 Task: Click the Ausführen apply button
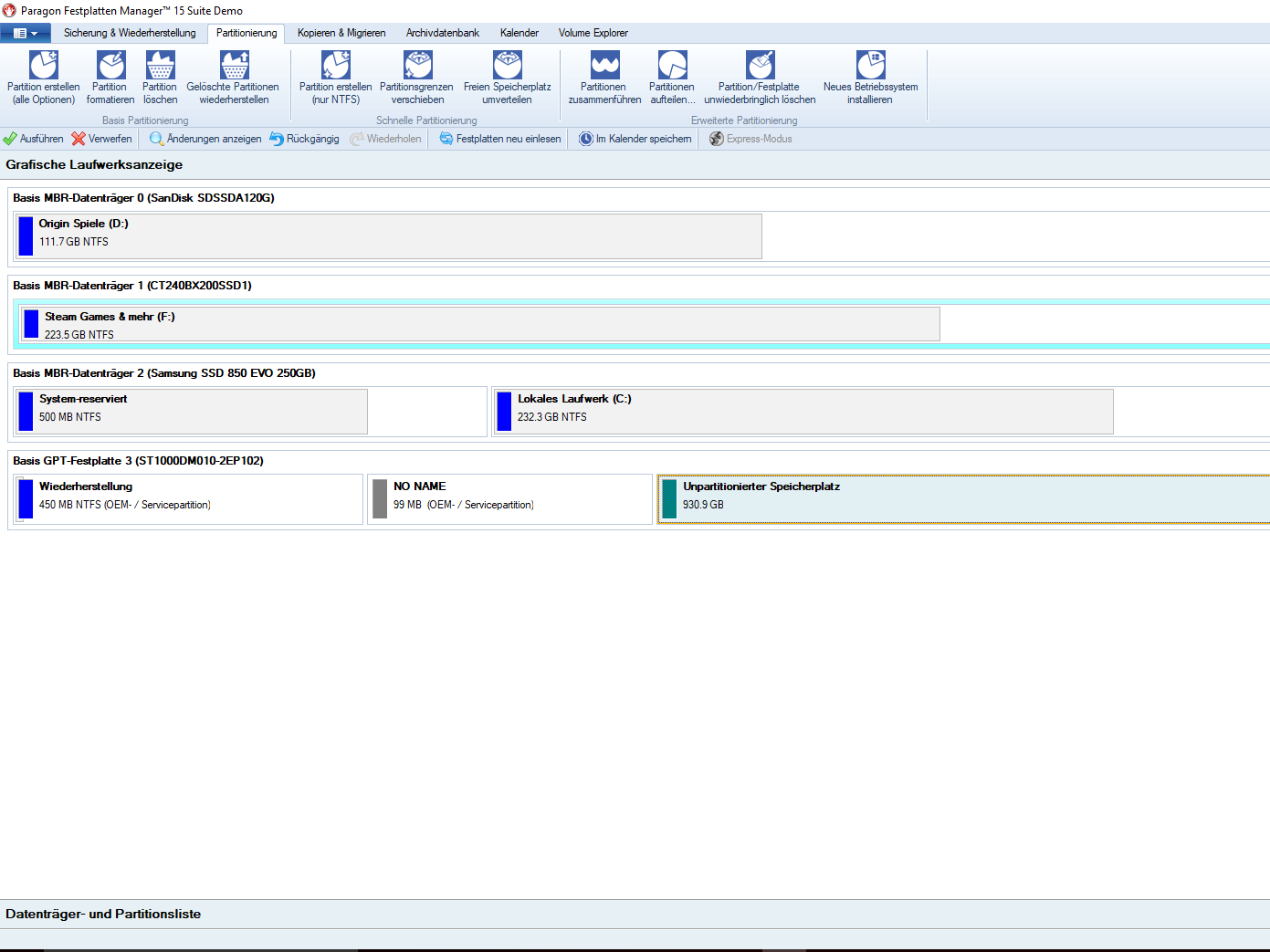coord(34,139)
